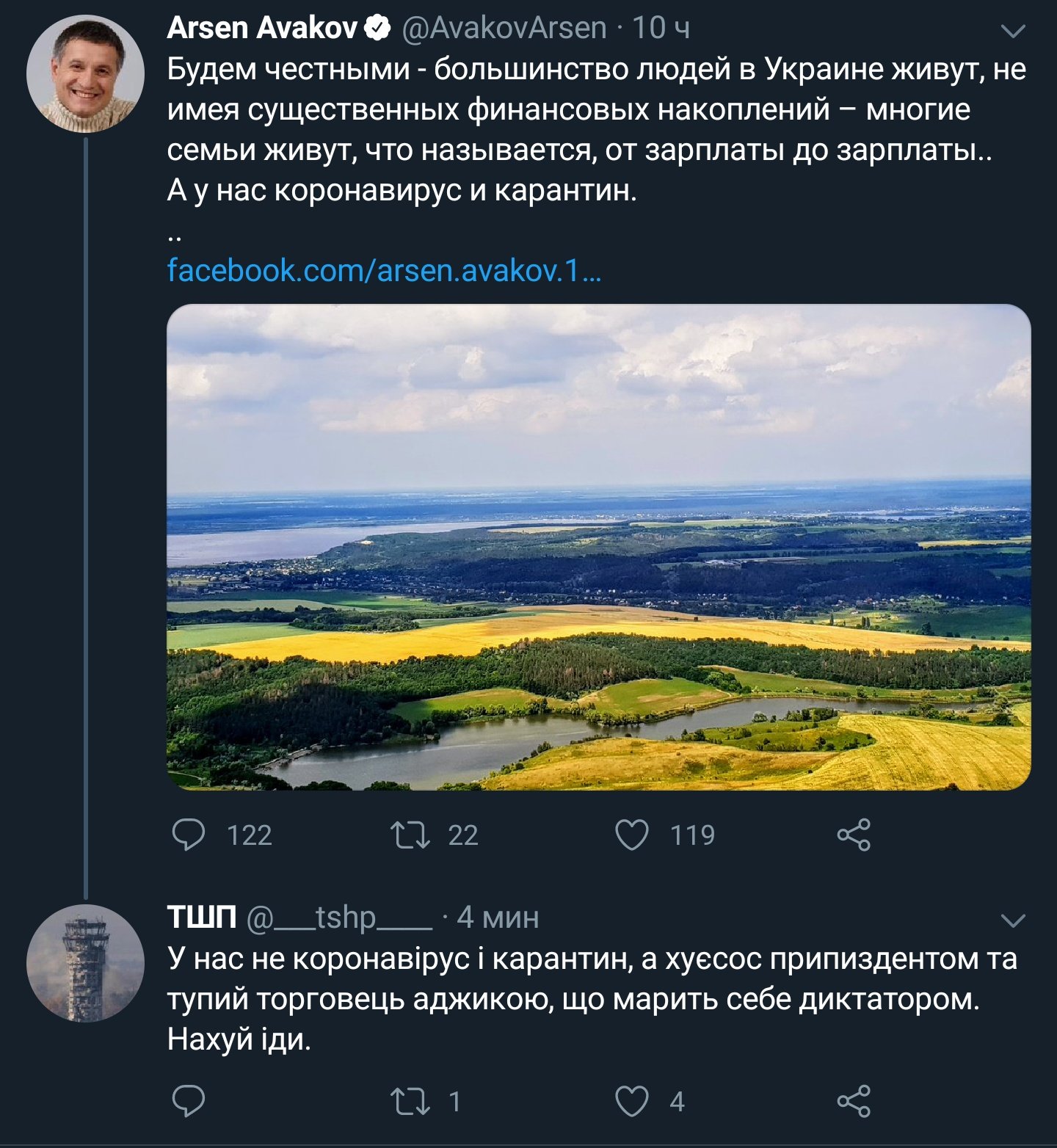Open Arsen Avakov's profile picture
The image size is (1057, 1148).
[85, 73]
